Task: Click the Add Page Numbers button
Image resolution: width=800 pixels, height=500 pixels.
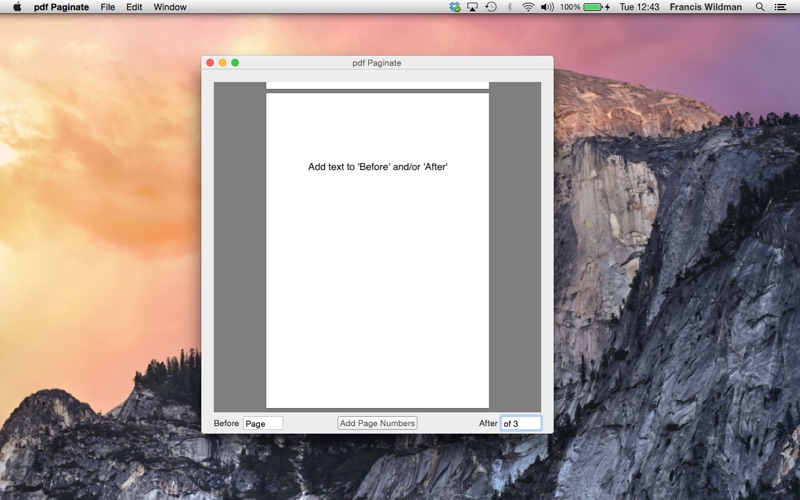Action: pyautogui.click(x=377, y=423)
